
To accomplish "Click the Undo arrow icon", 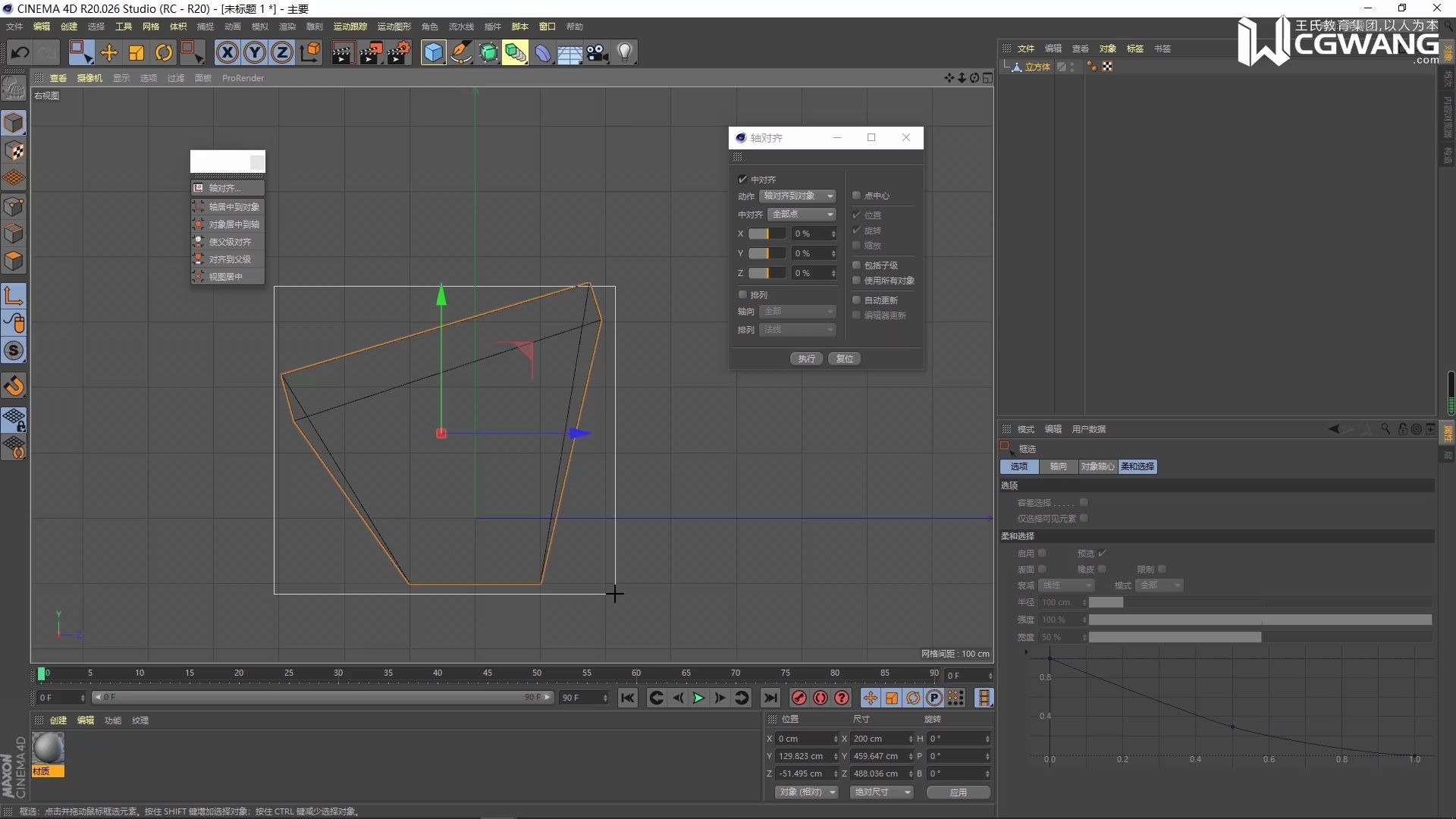I will pos(20,52).
